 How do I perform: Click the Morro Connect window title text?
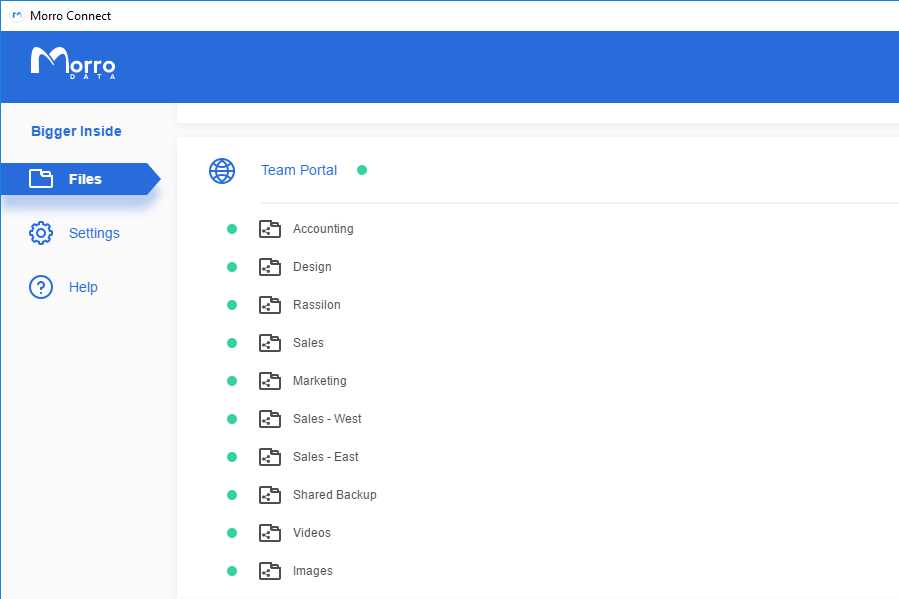point(71,15)
